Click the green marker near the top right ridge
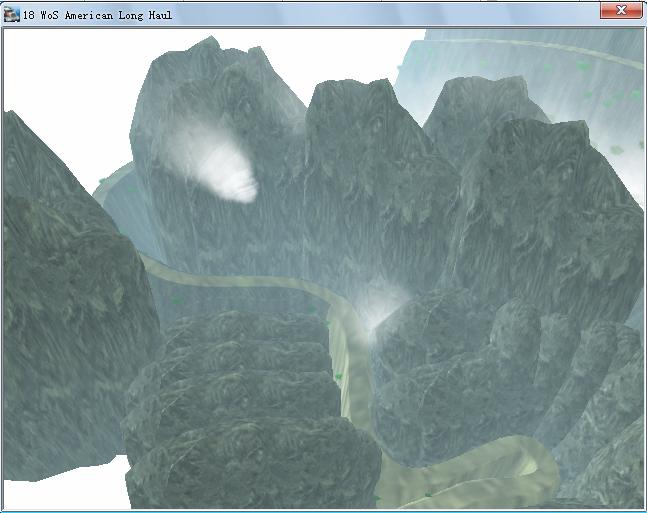This screenshot has height=513, width=647. tap(583, 66)
